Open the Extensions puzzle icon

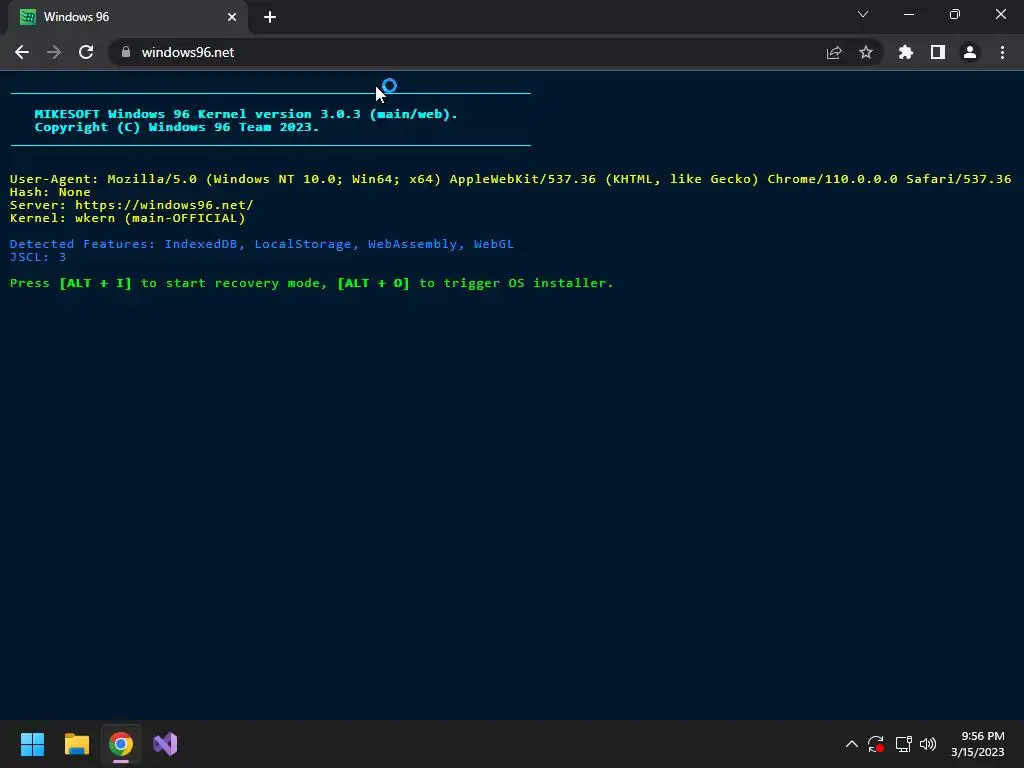[x=906, y=52]
